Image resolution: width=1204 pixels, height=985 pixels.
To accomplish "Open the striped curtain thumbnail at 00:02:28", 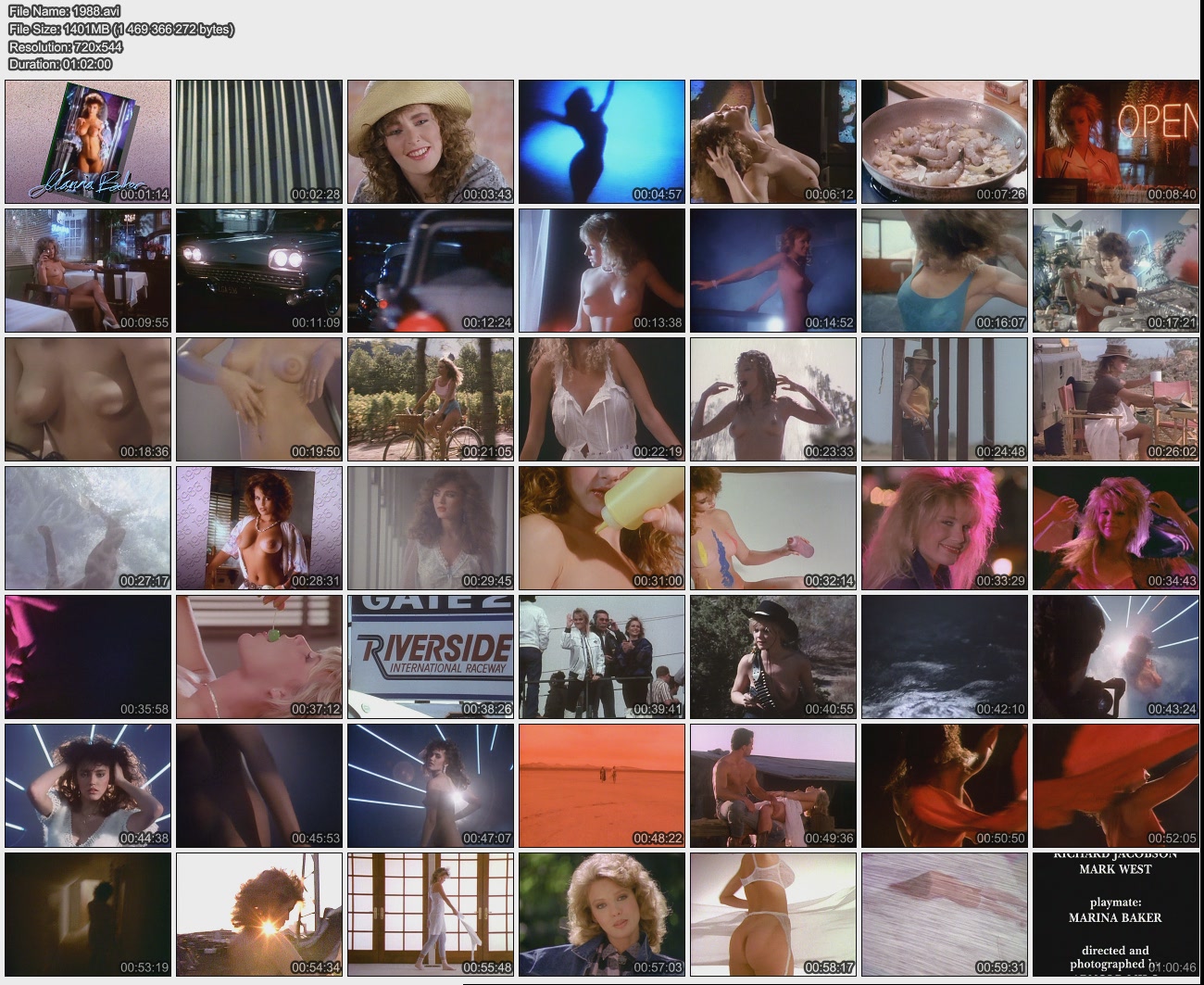I will coord(259,141).
